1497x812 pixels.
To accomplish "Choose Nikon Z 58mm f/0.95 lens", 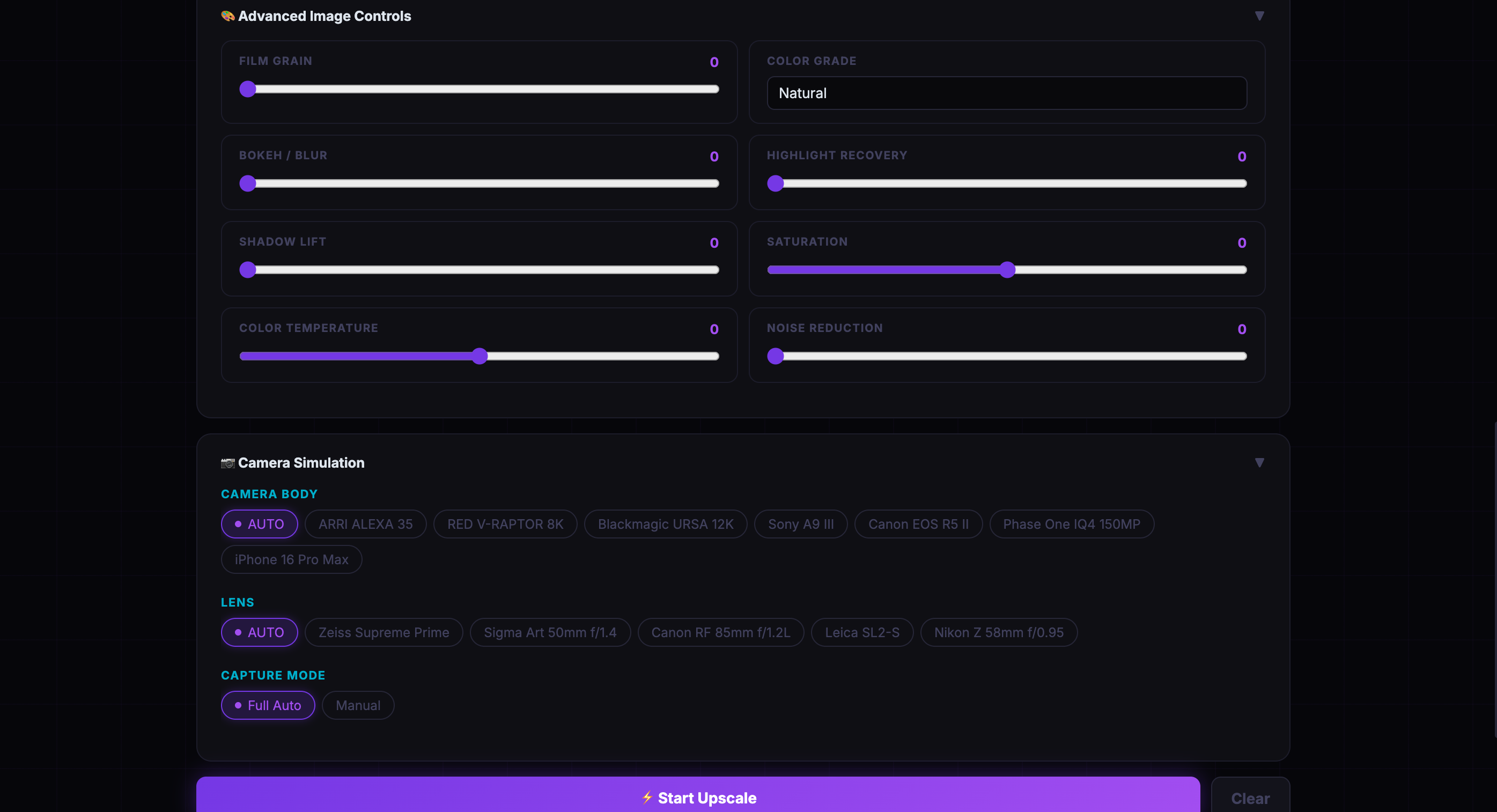I will [999, 632].
